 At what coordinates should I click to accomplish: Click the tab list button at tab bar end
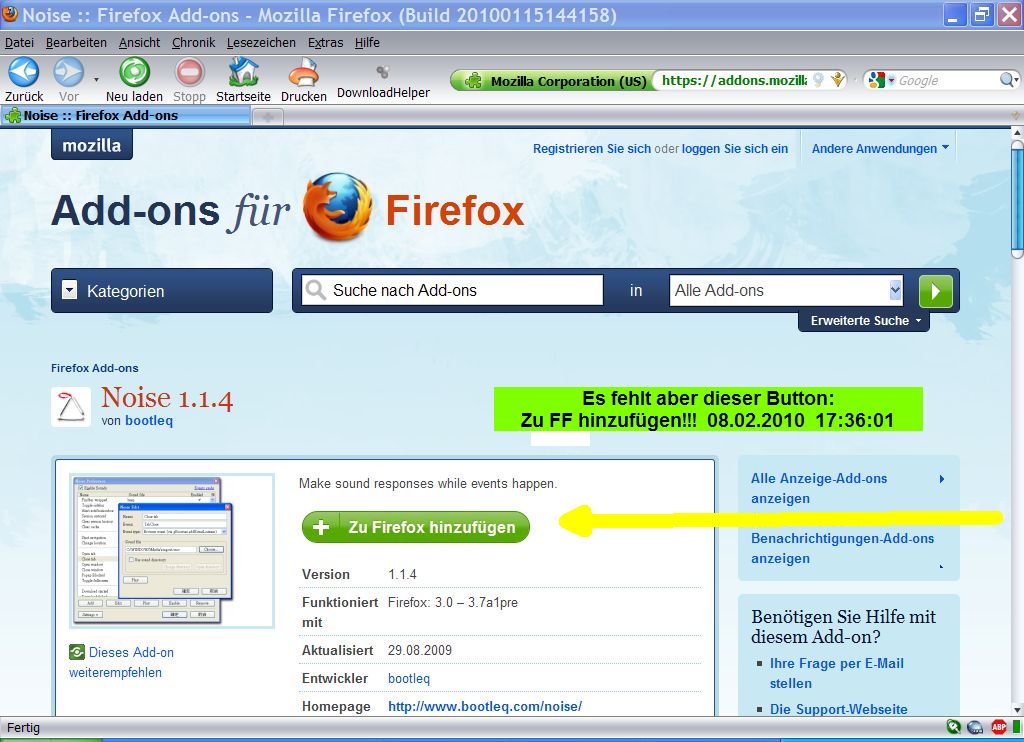[1016, 116]
